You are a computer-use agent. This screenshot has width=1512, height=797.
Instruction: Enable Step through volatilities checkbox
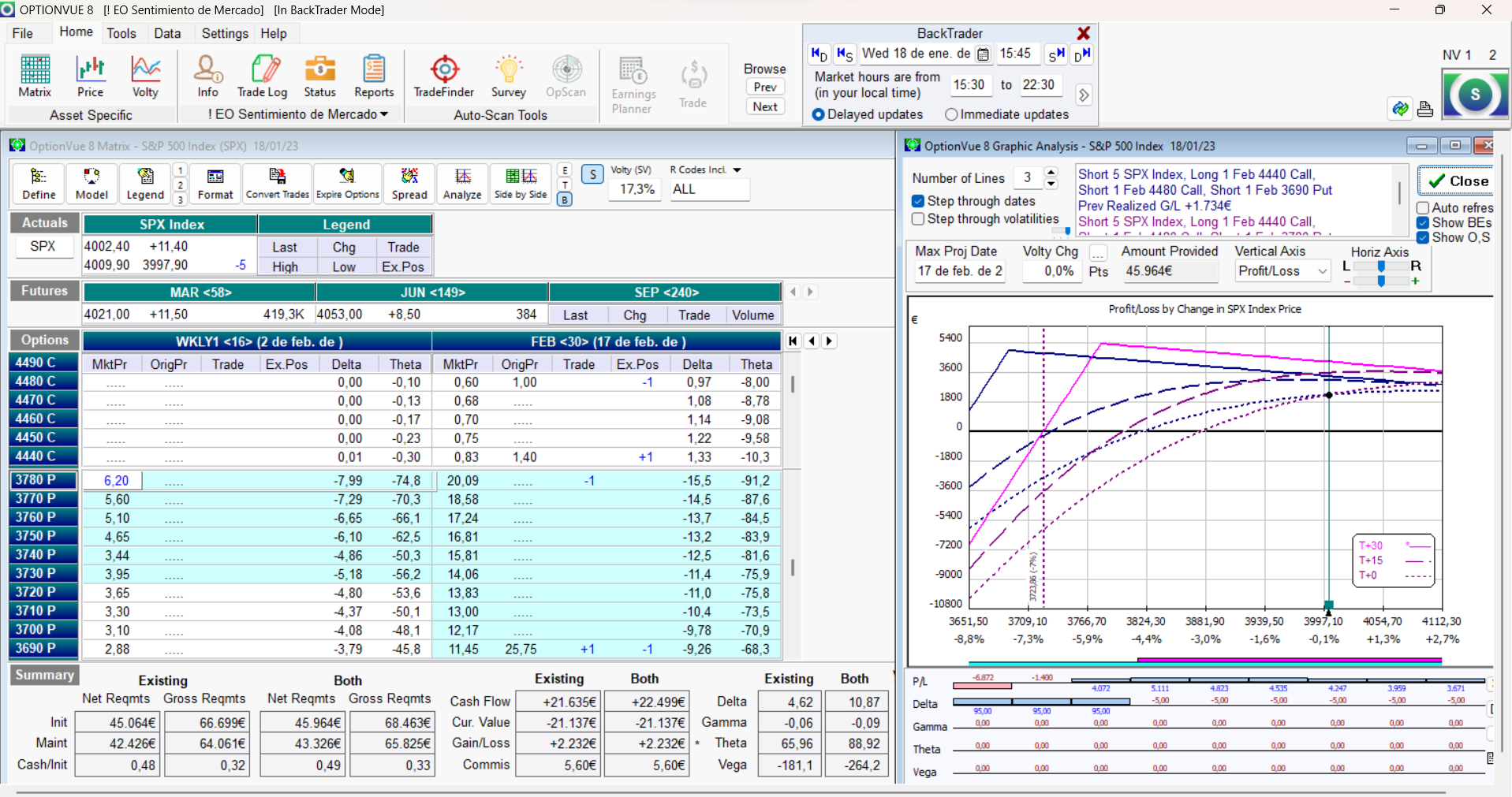click(x=918, y=219)
